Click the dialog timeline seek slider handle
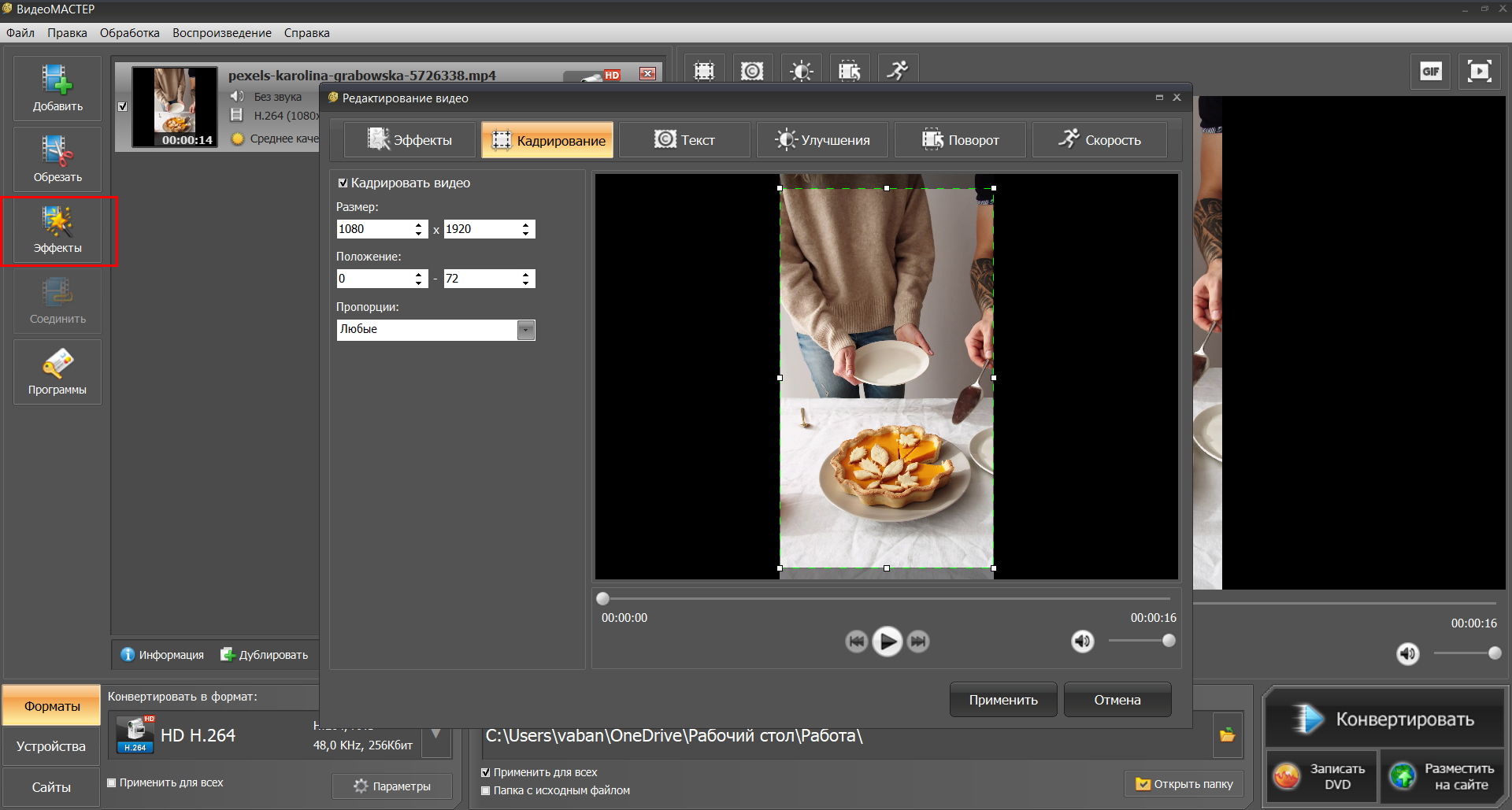The height and width of the screenshot is (810, 1512). click(x=602, y=598)
